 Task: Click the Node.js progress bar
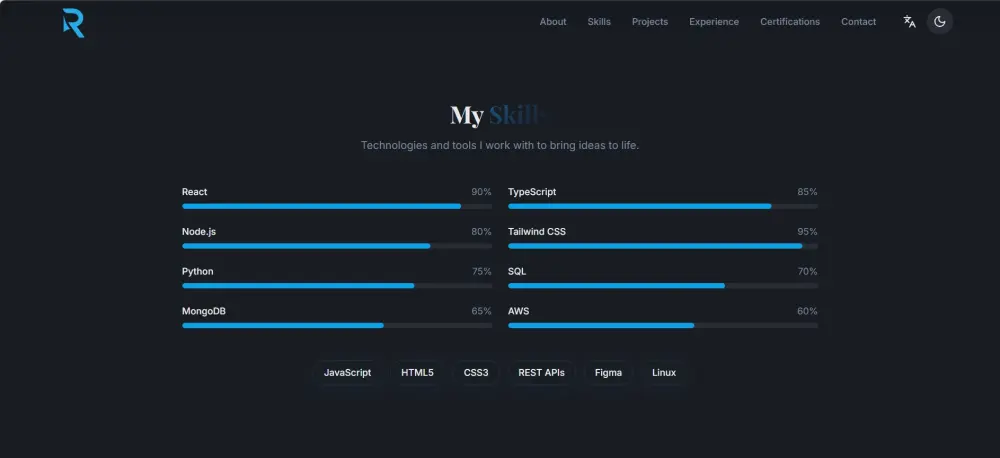pos(337,246)
